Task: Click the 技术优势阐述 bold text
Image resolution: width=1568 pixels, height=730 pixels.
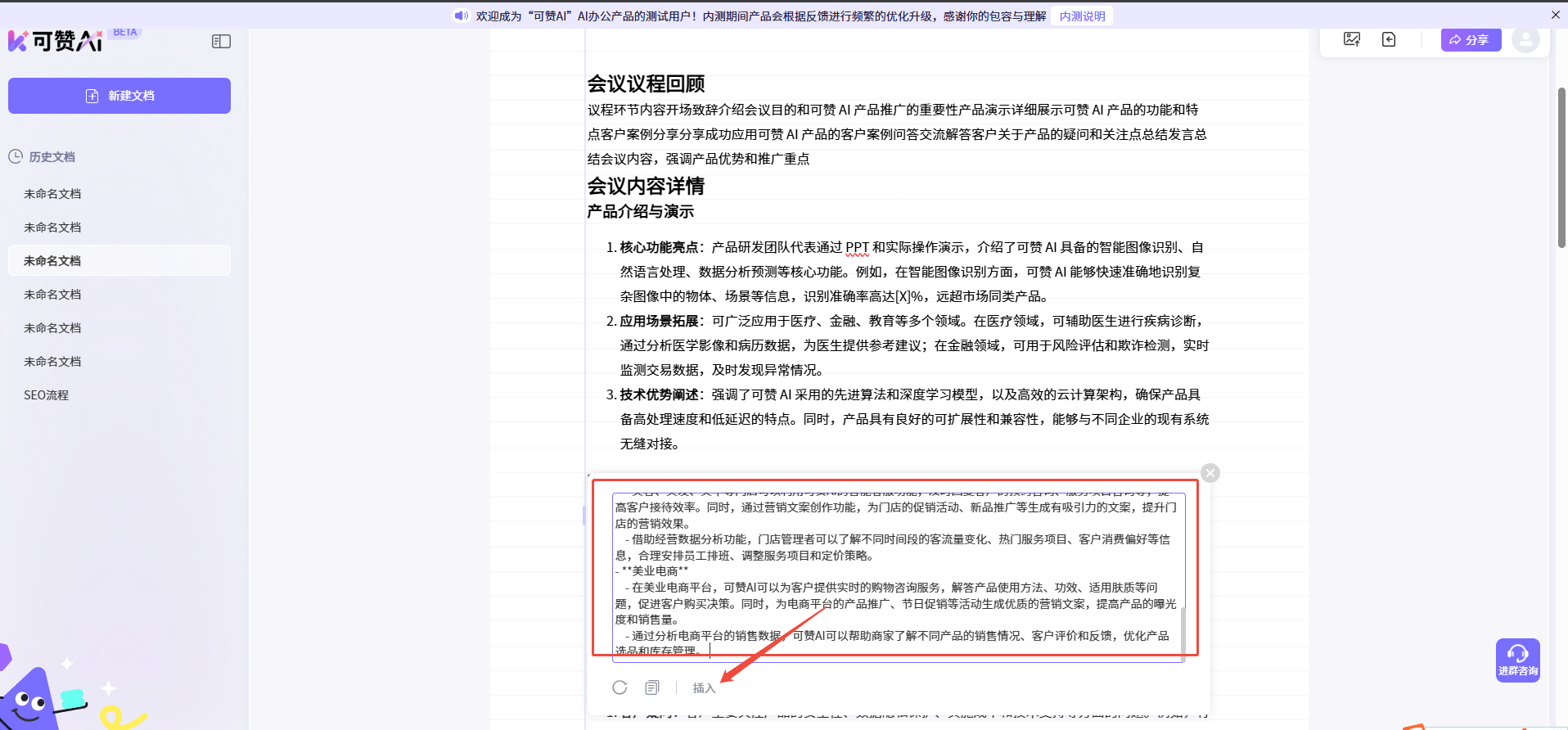Action: pyautogui.click(x=659, y=394)
